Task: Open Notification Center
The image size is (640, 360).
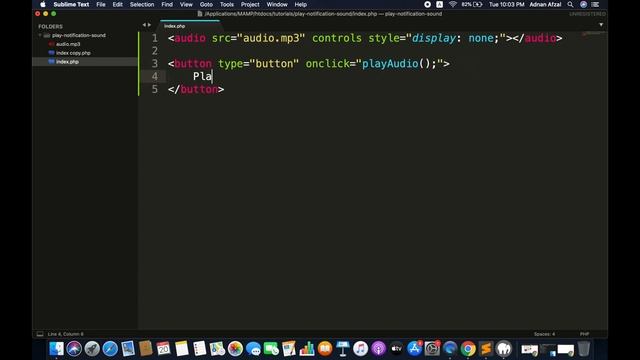Action: click(596, 4)
